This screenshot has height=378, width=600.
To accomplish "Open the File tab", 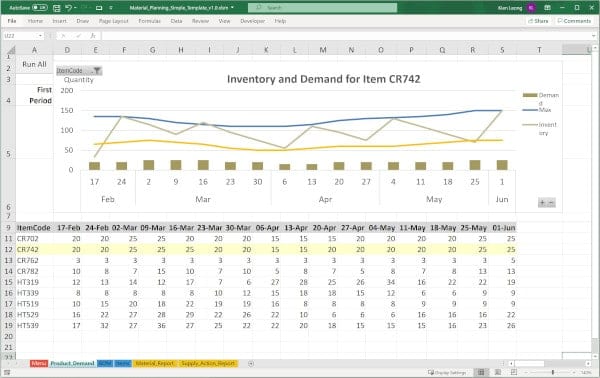I will coord(12,21).
